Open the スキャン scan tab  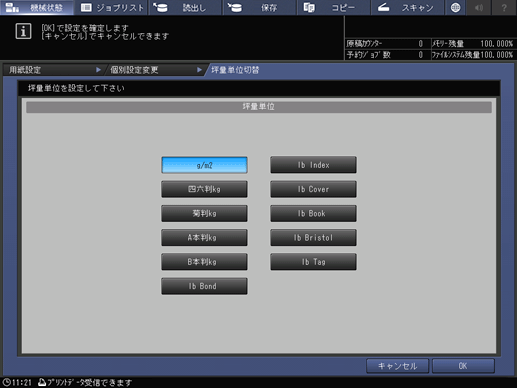(x=407, y=7)
